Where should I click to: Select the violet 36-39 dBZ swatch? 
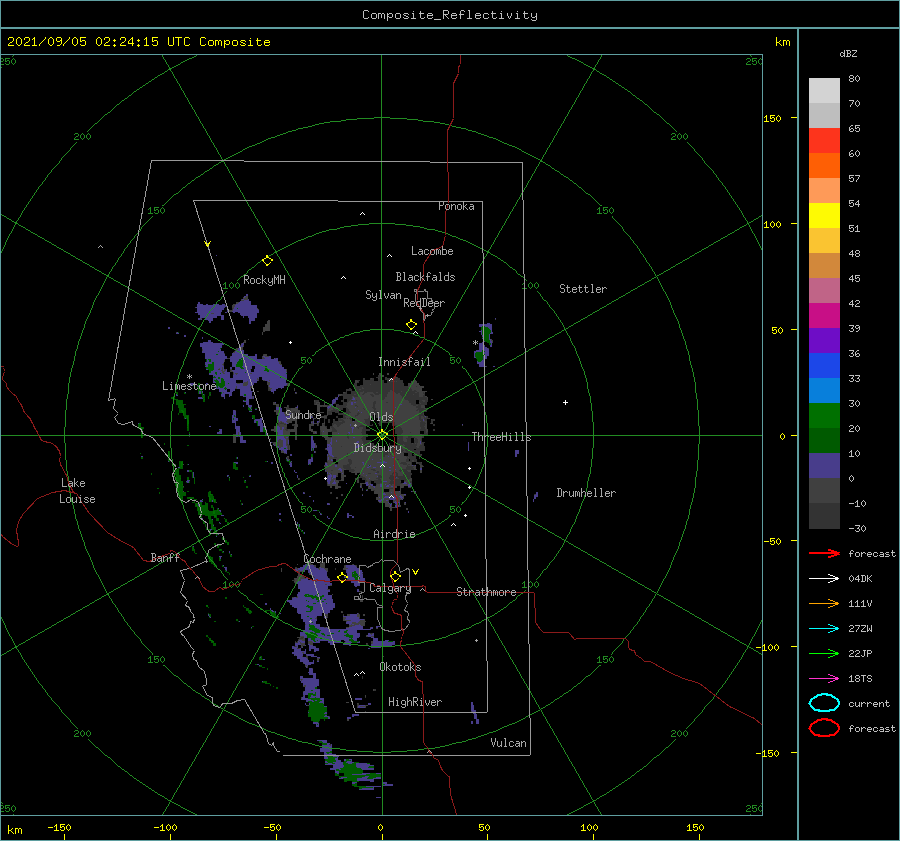tap(824, 340)
